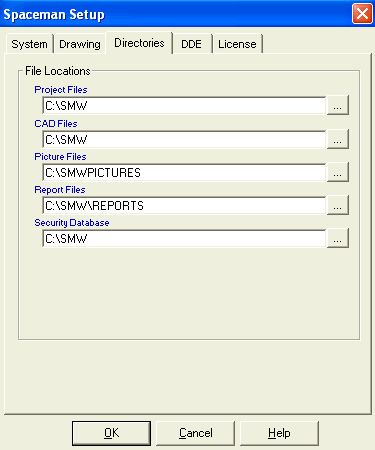Click the CAD Files path field
The image size is (375, 450).
(184, 139)
